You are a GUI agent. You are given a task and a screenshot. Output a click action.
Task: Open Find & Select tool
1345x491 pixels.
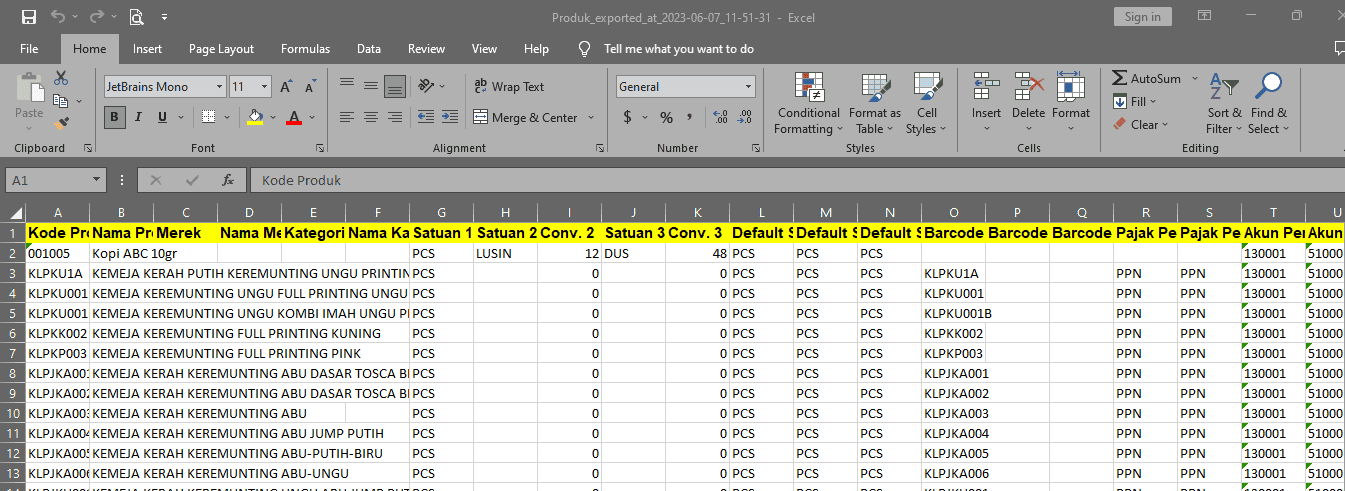[x=1268, y=103]
